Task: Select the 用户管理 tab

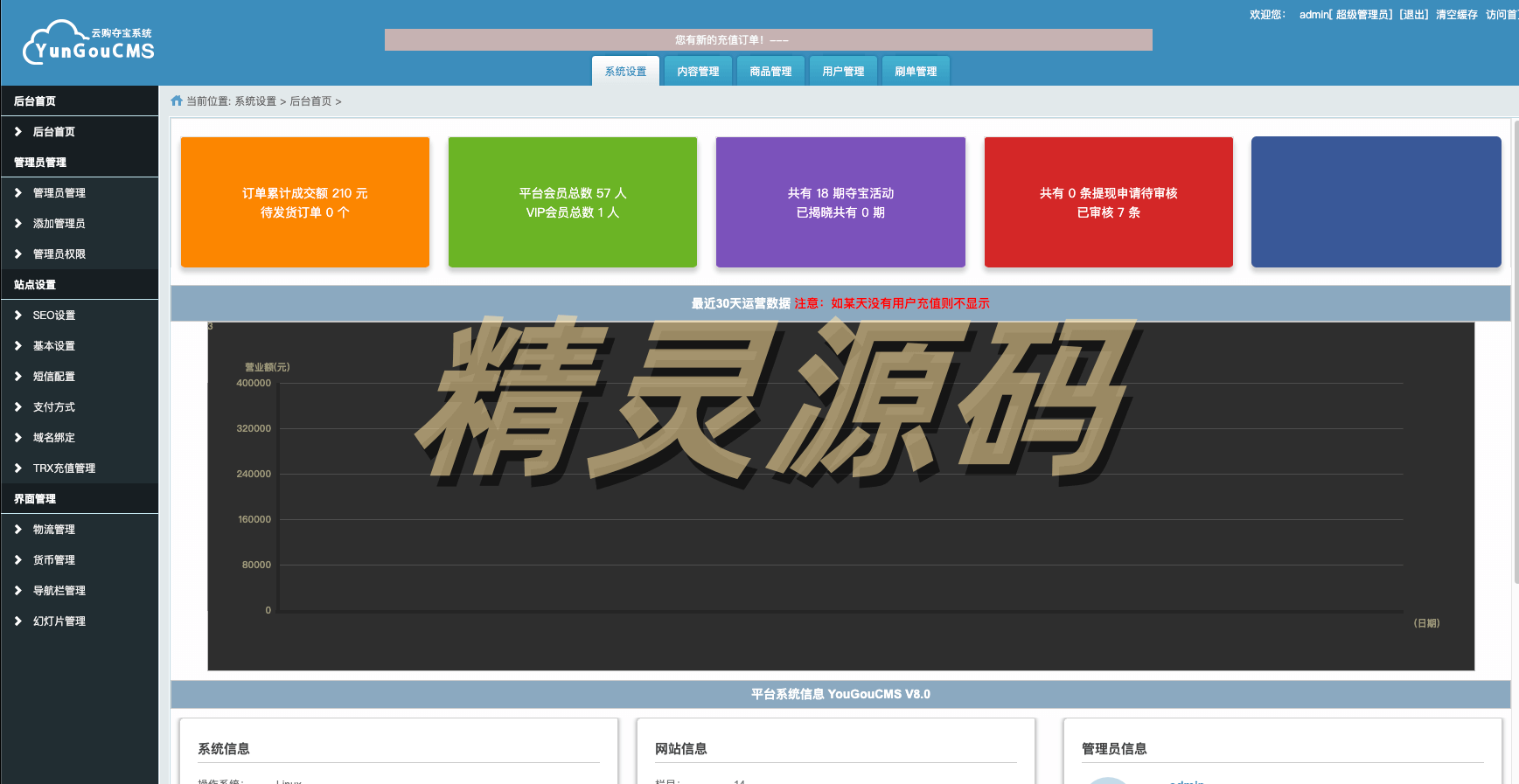Action: [843, 72]
